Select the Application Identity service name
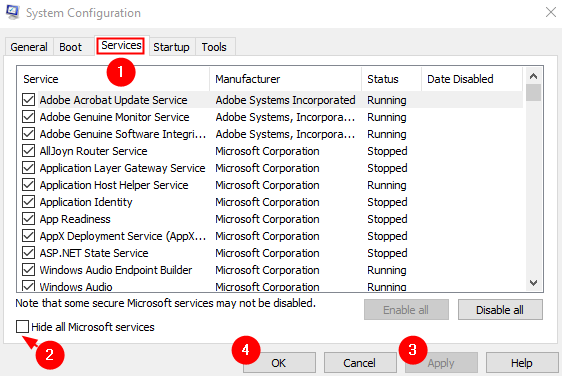Screen dimensions: 562x376 (86, 202)
